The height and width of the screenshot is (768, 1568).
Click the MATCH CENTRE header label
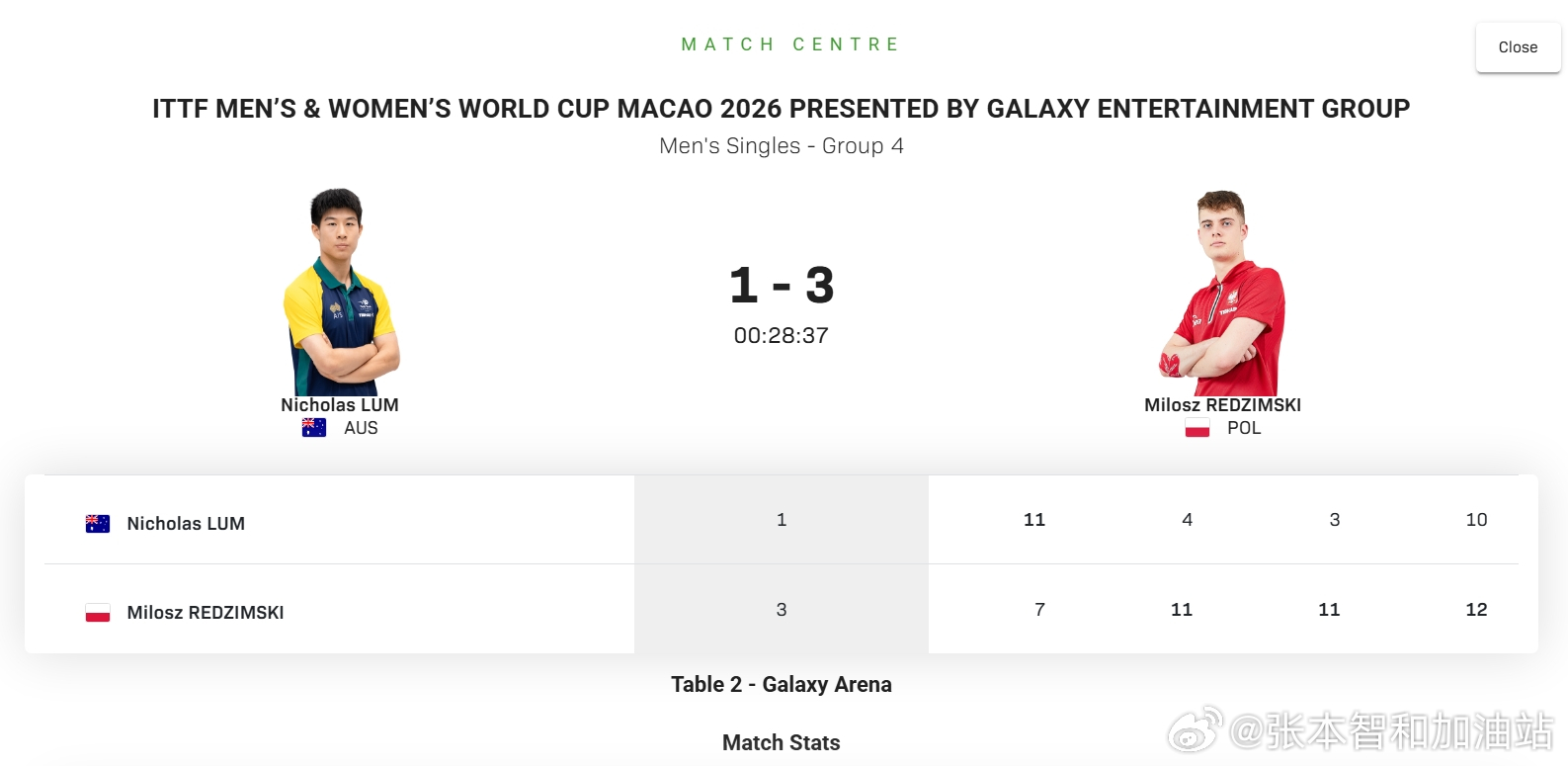(790, 44)
